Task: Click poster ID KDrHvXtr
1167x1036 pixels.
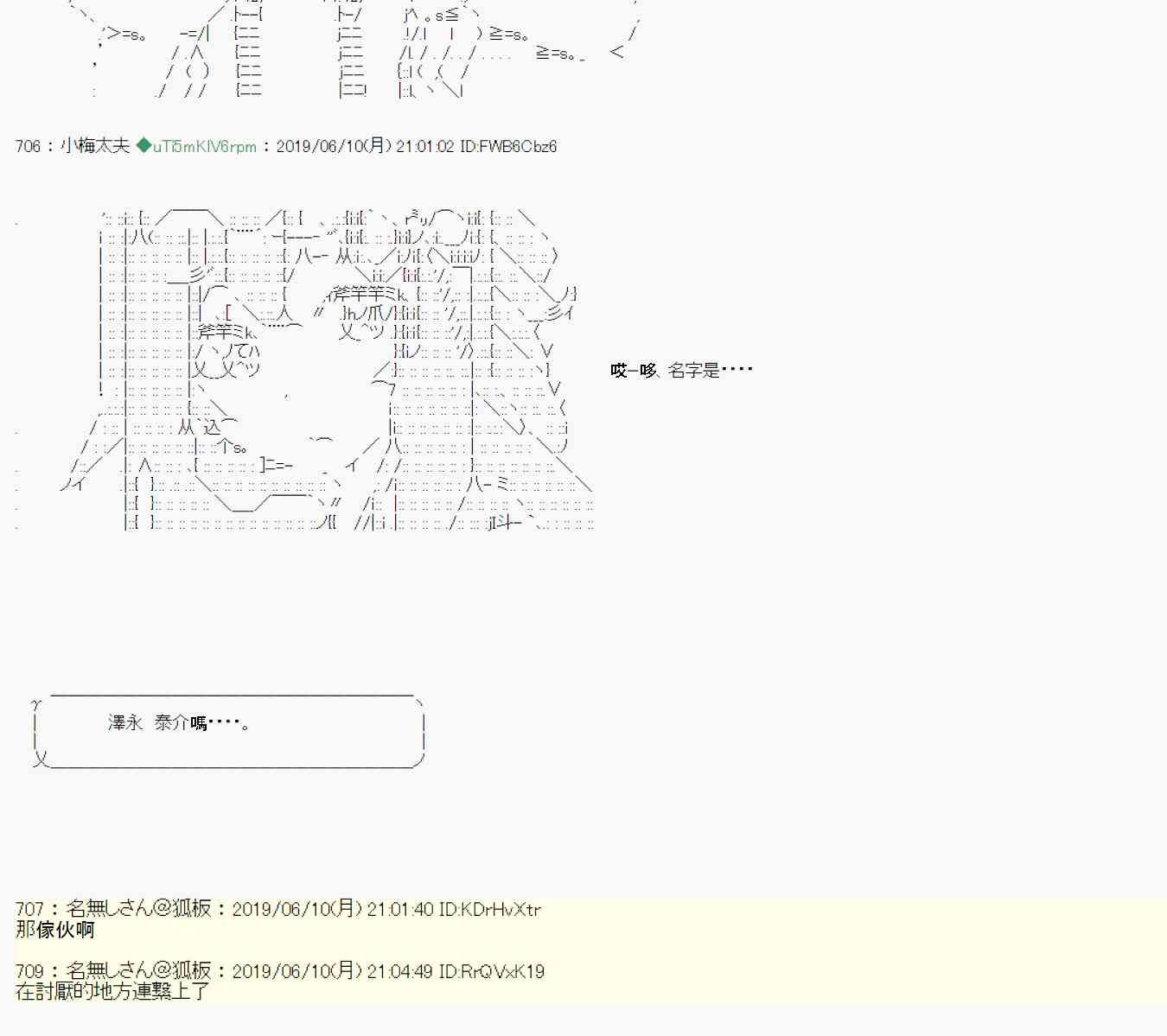Action: (490, 909)
